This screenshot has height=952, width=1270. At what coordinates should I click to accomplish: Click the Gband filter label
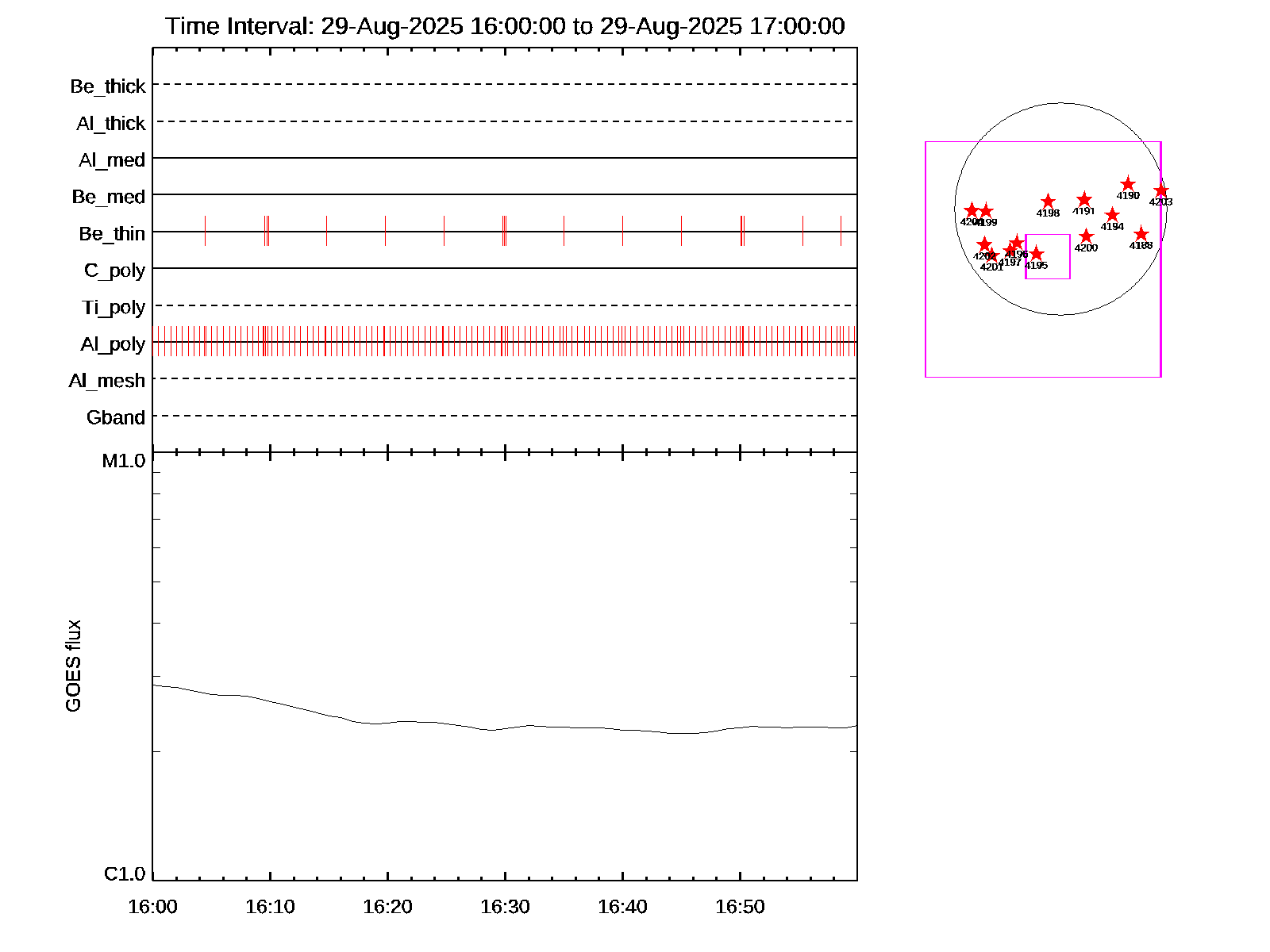tap(116, 417)
